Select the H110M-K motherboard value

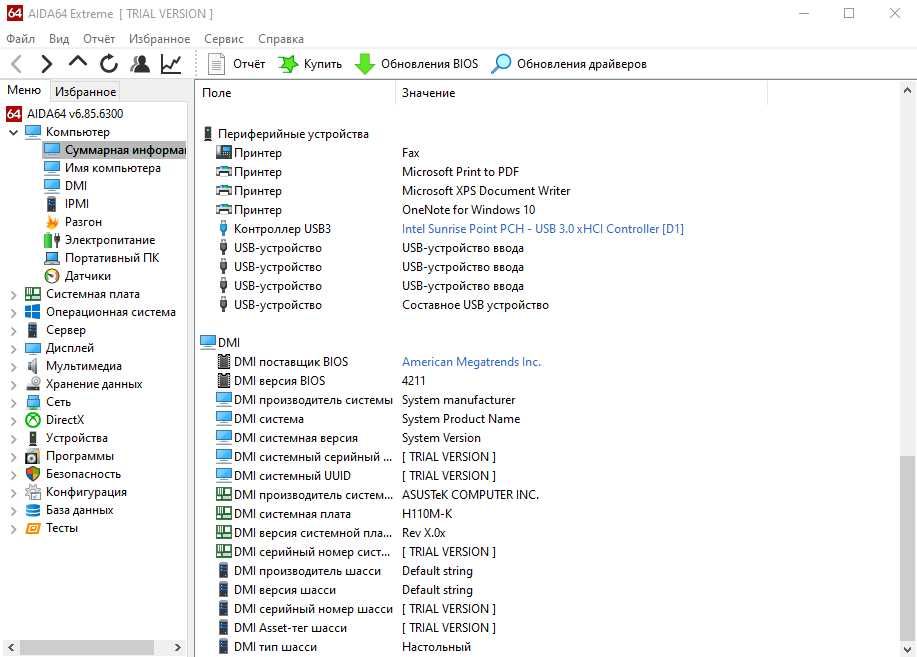(427, 514)
